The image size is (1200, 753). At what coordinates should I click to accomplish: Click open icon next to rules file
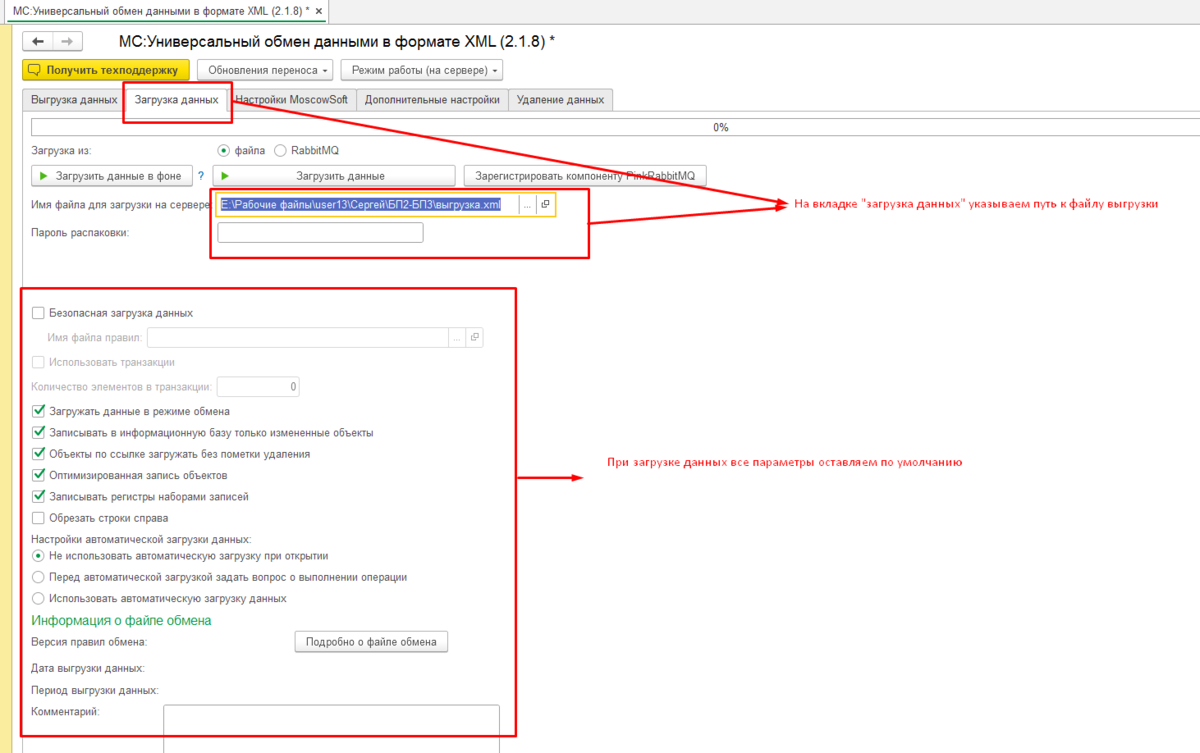tap(475, 337)
